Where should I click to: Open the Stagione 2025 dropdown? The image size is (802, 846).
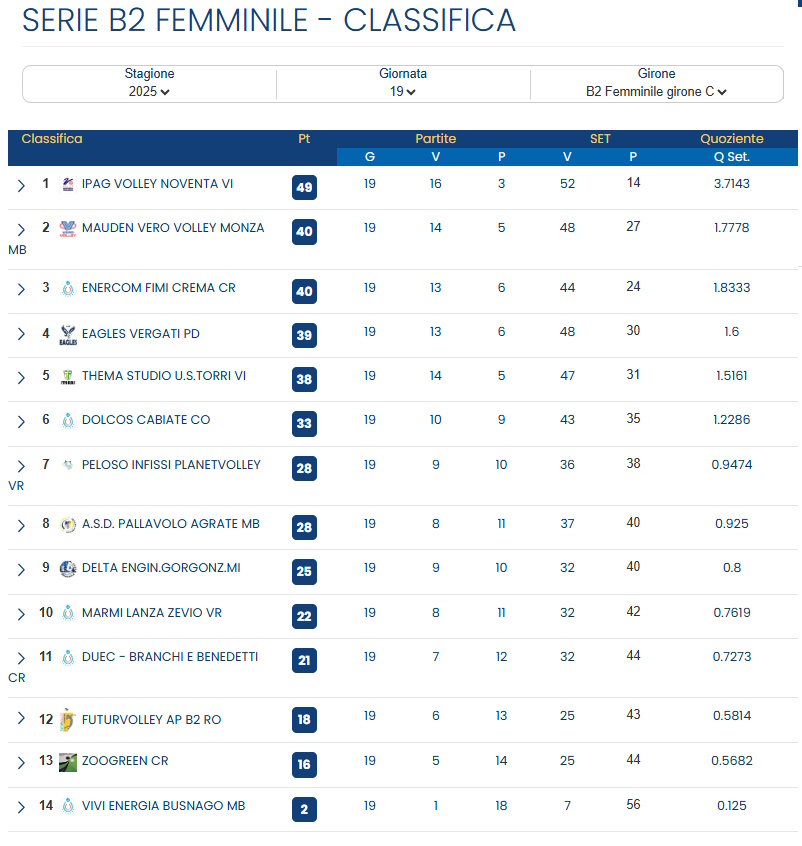[150, 92]
